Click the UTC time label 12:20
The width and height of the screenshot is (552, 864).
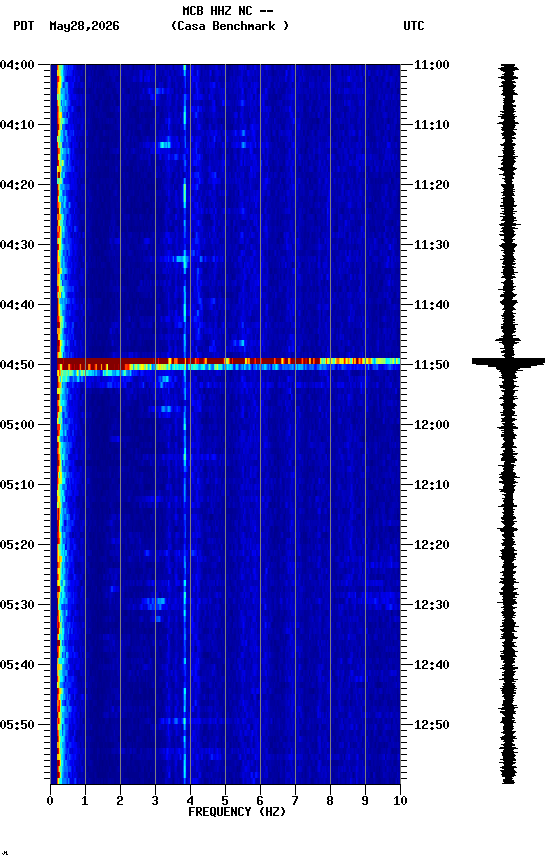click(x=432, y=545)
